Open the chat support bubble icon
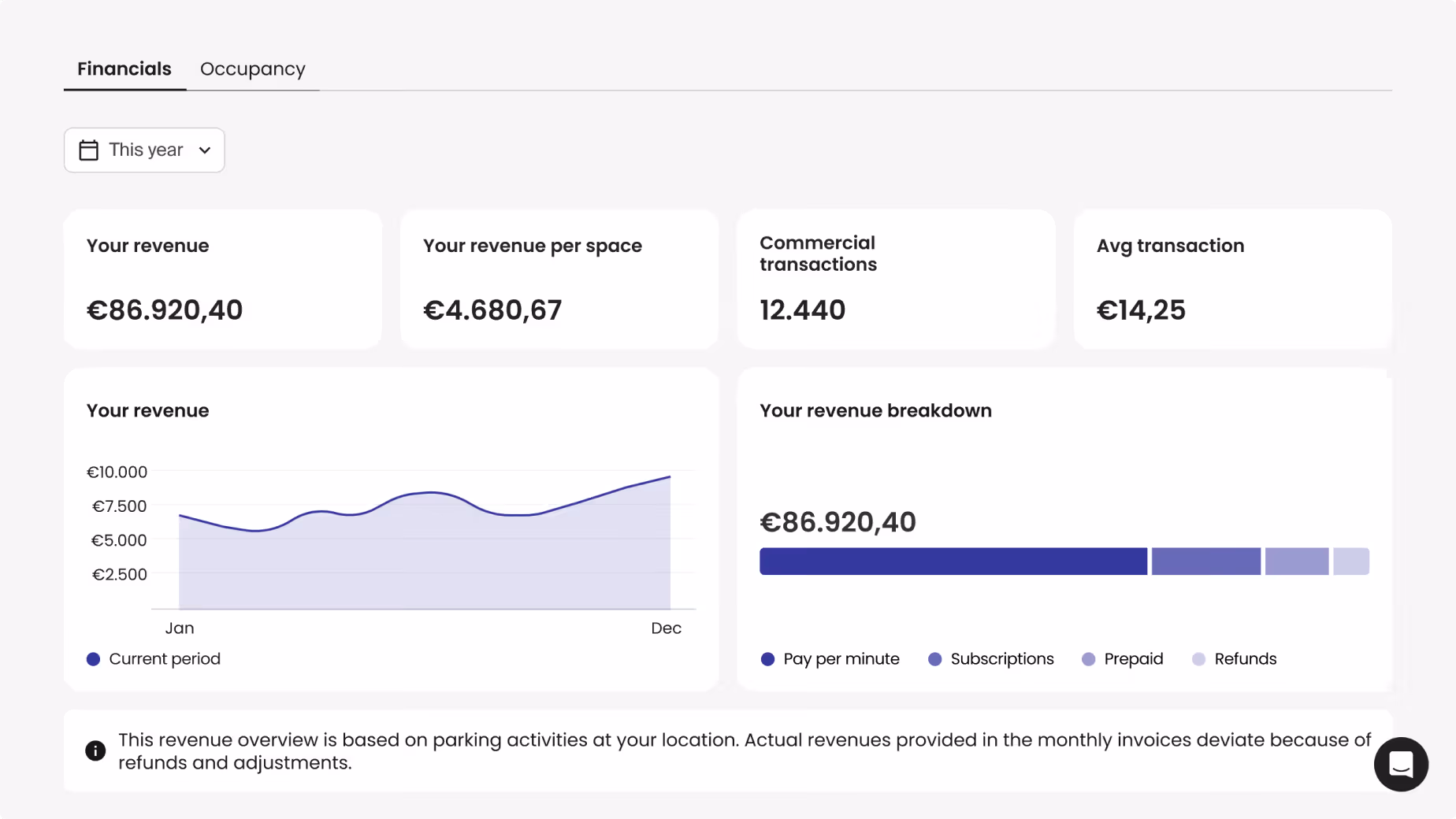This screenshot has width=1456, height=819. pyautogui.click(x=1401, y=764)
